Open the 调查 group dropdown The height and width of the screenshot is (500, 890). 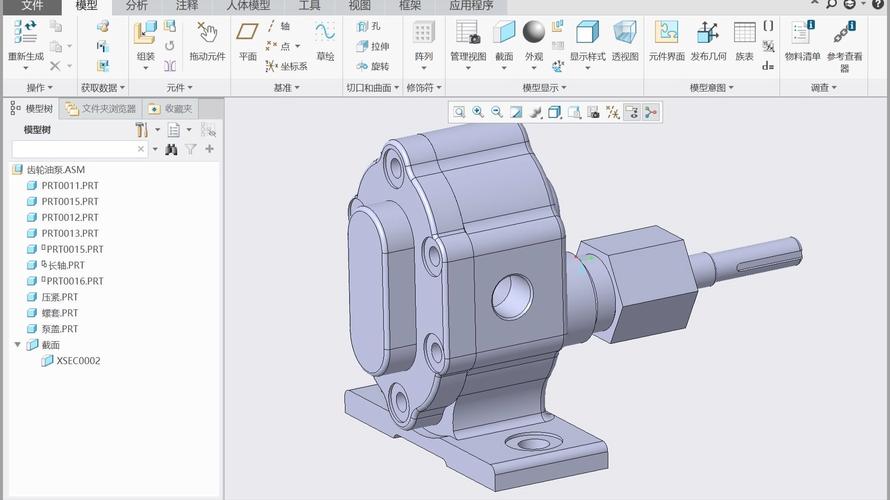point(824,88)
